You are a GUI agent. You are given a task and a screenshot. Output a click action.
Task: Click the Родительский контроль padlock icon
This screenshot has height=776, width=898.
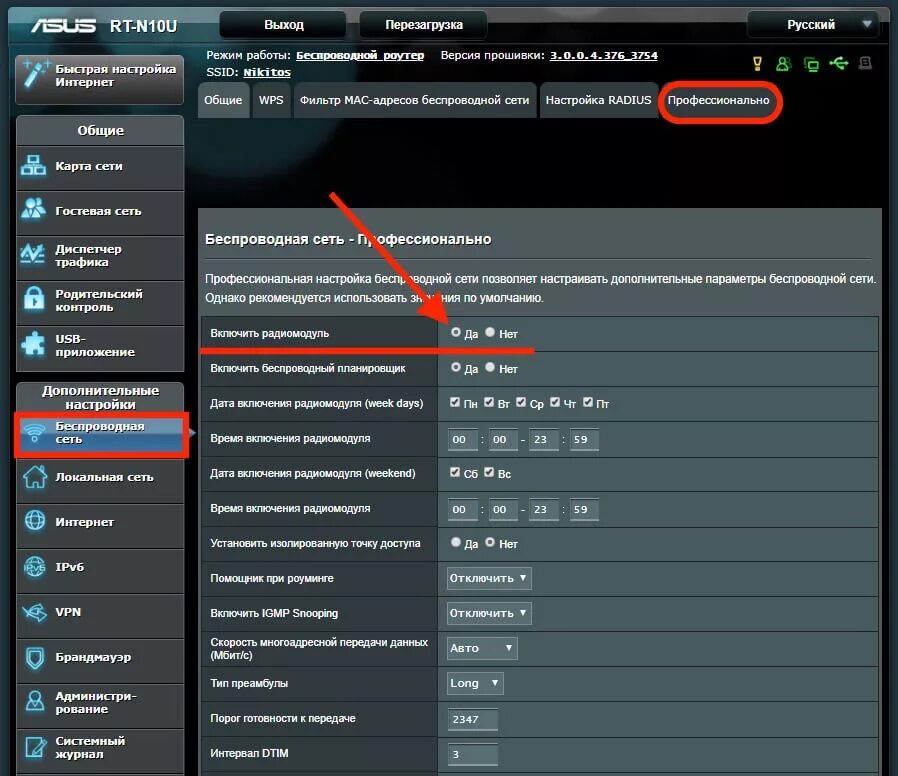pos(34,298)
